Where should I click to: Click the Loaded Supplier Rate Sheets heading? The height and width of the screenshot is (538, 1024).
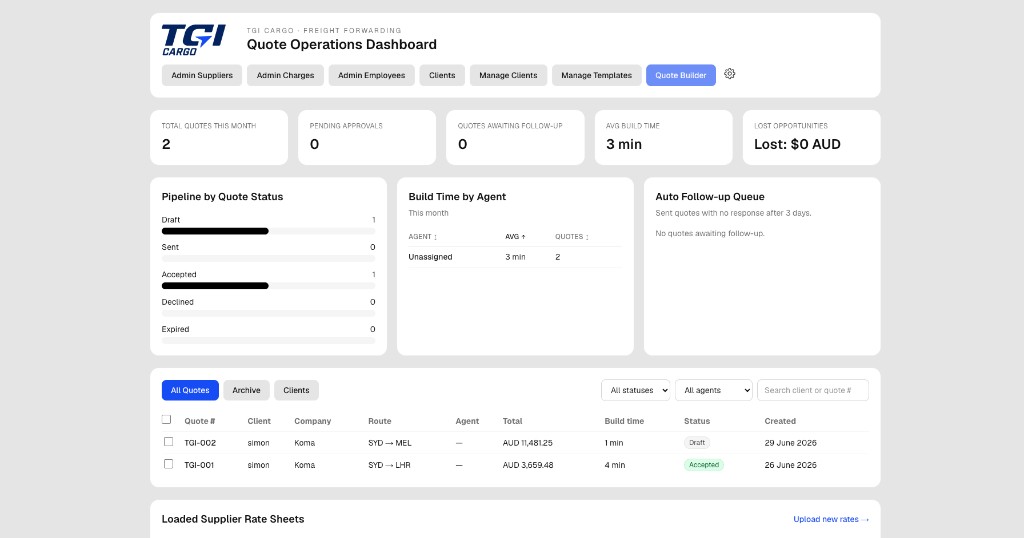point(233,519)
